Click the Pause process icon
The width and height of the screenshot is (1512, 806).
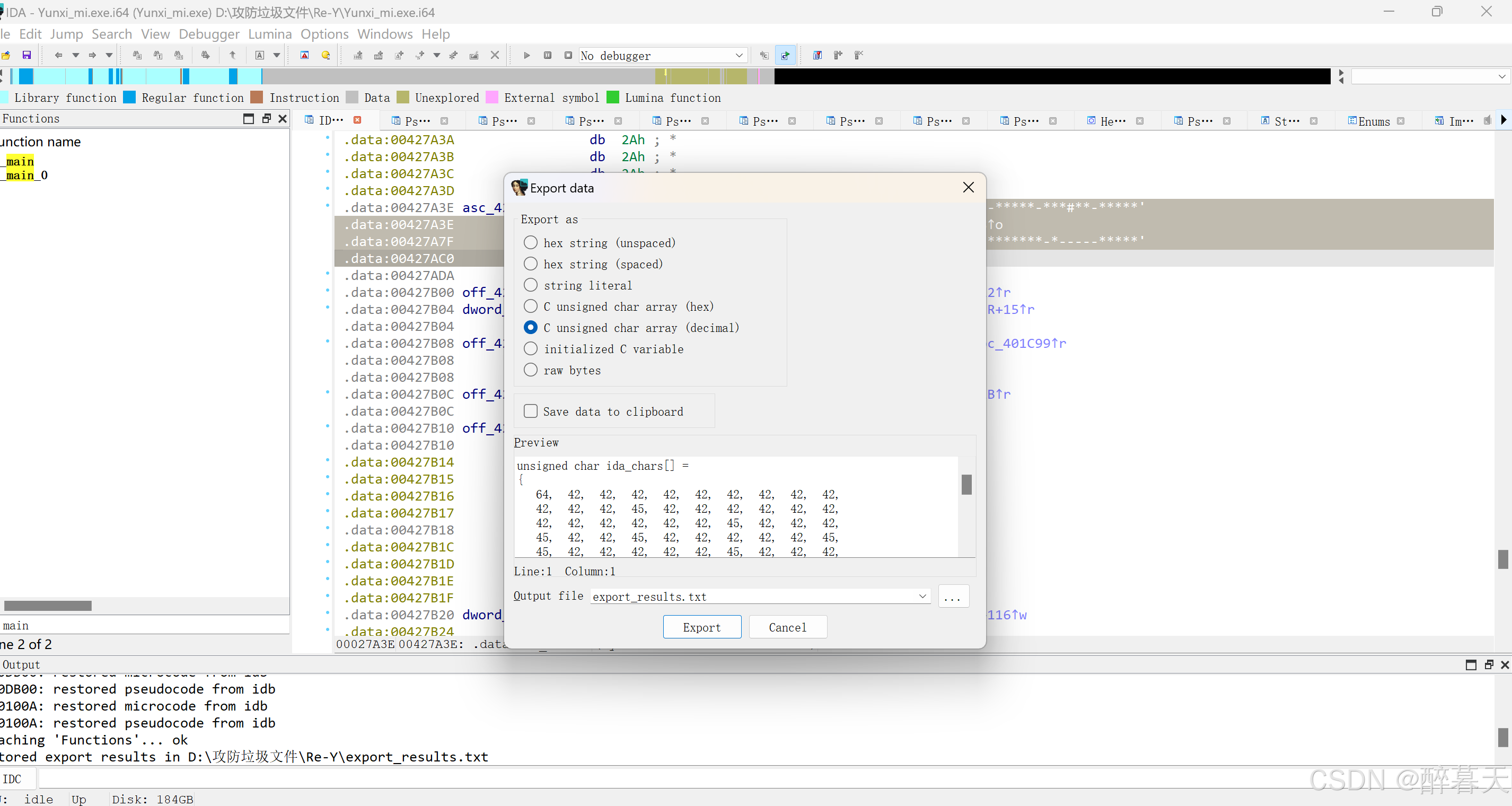pos(547,55)
